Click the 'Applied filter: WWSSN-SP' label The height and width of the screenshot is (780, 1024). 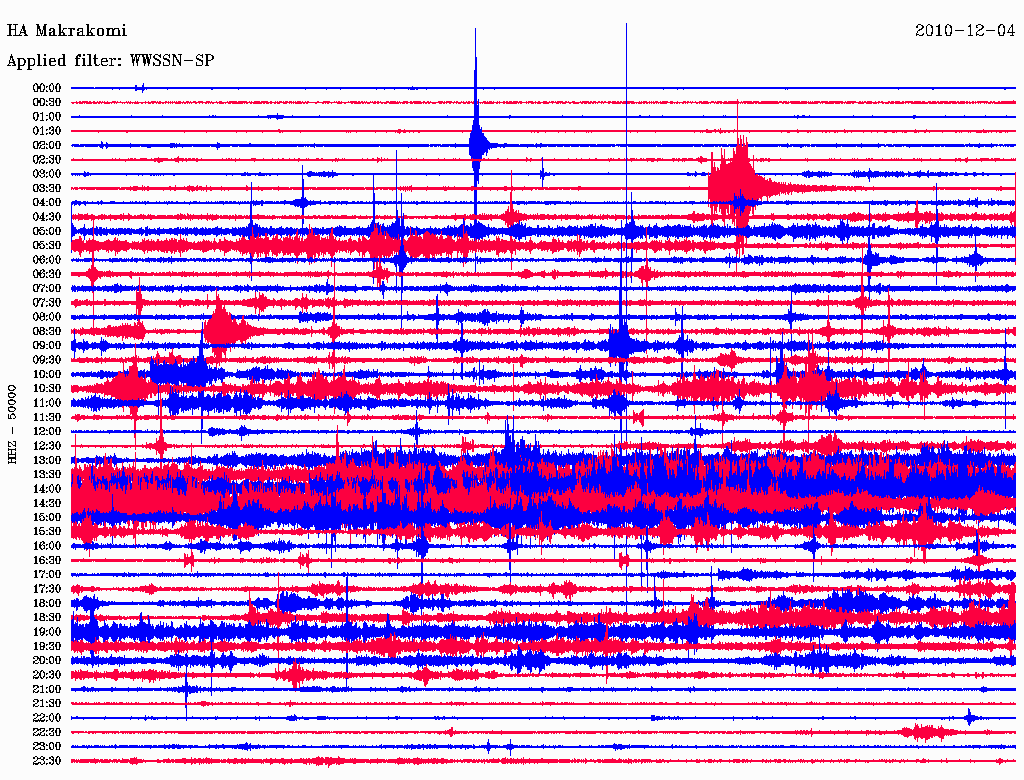[110, 61]
